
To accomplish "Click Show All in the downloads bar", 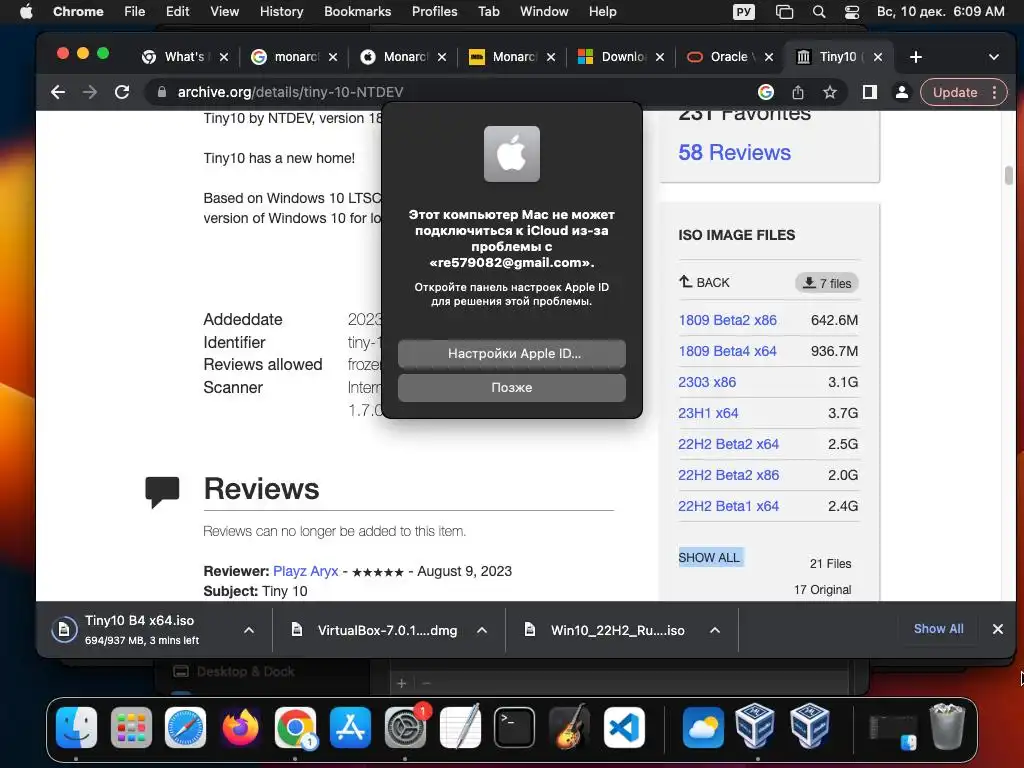I will 938,629.
